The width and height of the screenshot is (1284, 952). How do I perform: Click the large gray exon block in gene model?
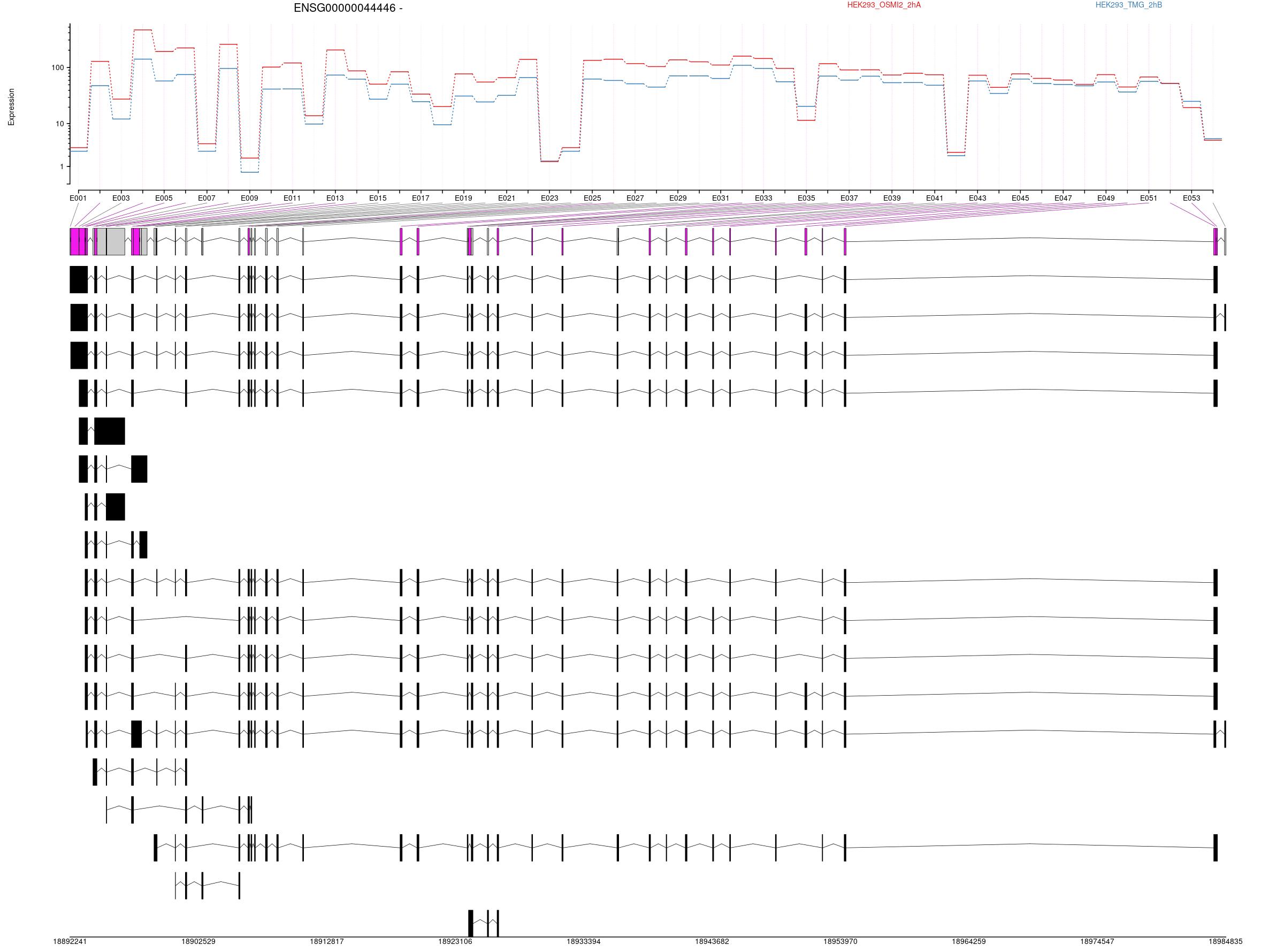point(115,241)
